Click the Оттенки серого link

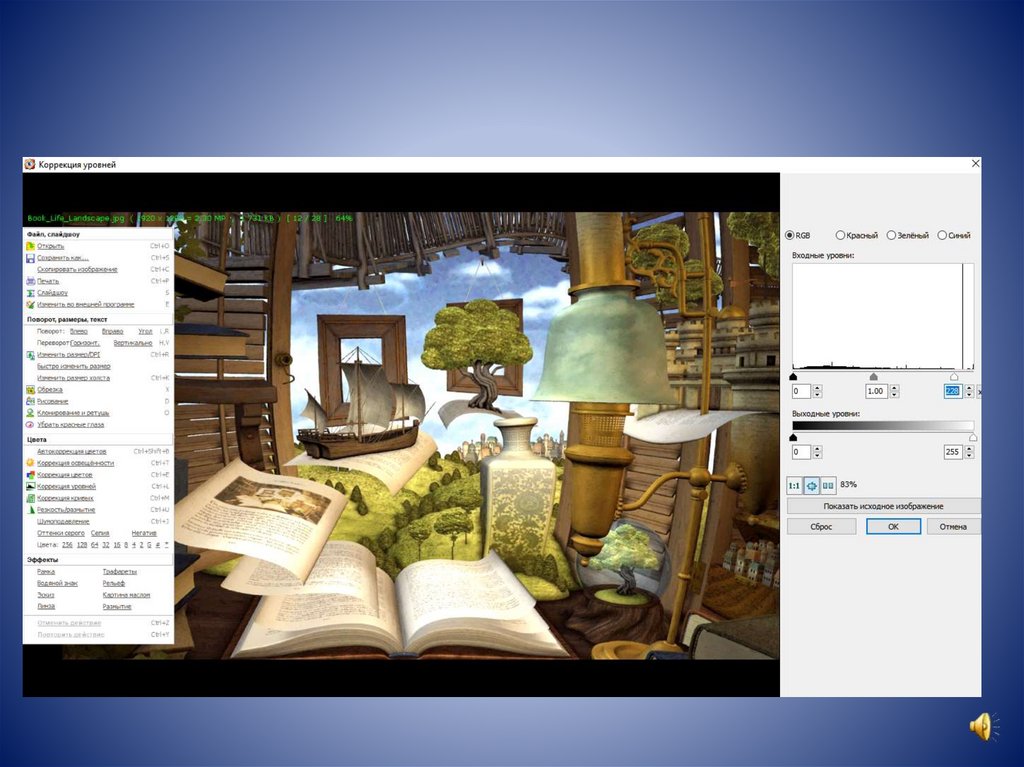[x=61, y=534]
